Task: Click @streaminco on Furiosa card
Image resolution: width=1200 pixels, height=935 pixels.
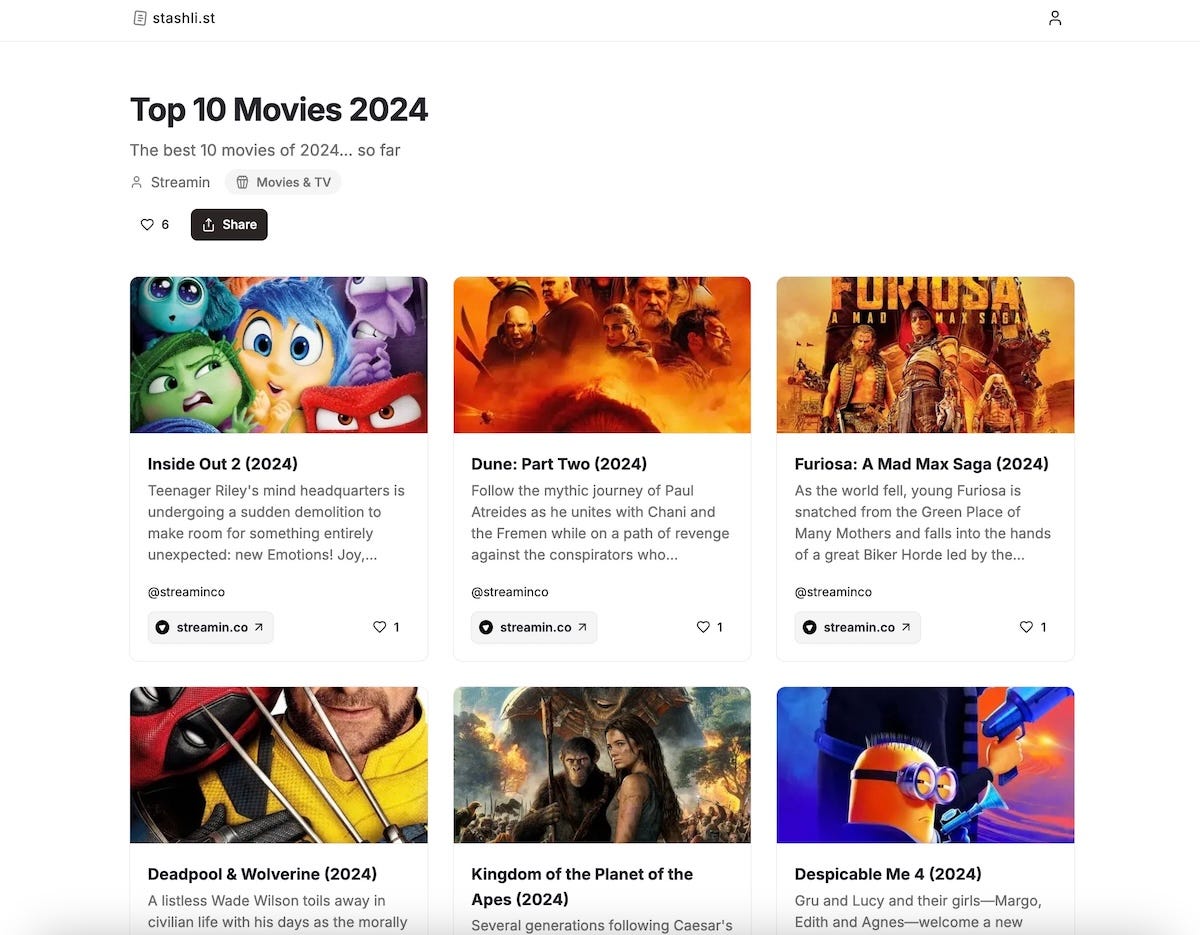Action: tap(833, 592)
